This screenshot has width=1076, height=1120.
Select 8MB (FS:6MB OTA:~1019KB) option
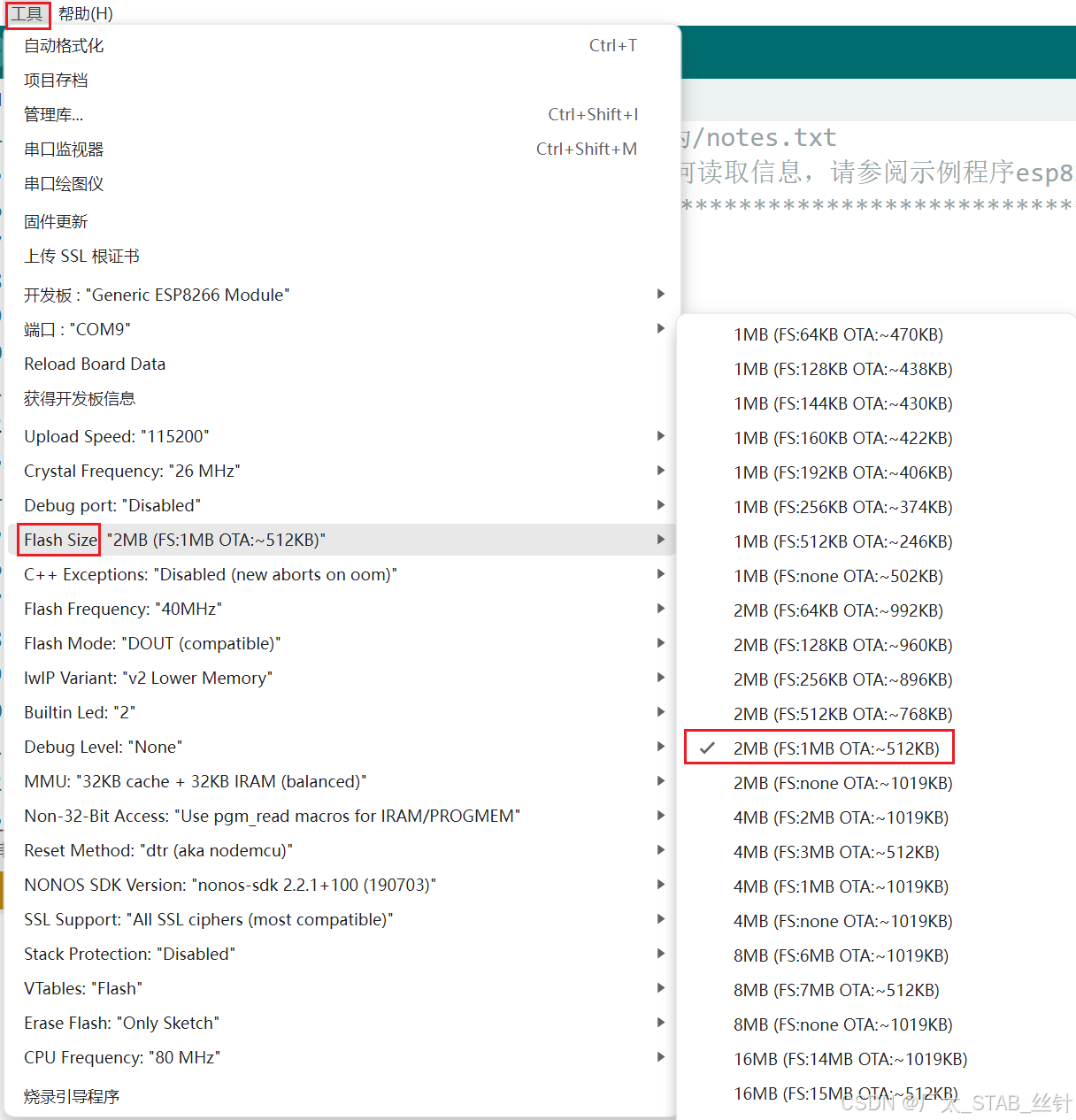point(876,955)
